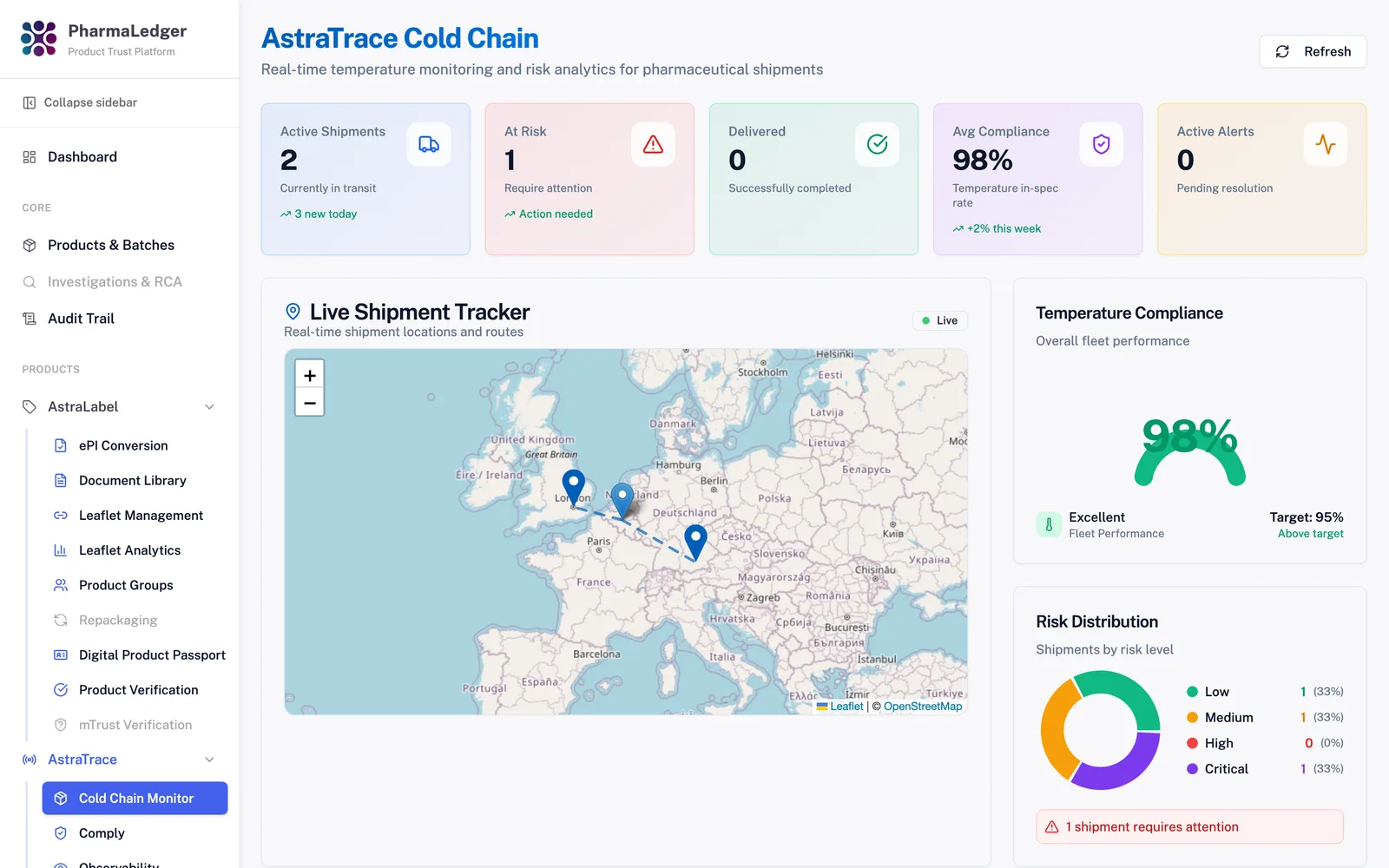Screen dimensions: 1389x868
Task: Zoom in on the map
Action: pyautogui.click(x=310, y=375)
